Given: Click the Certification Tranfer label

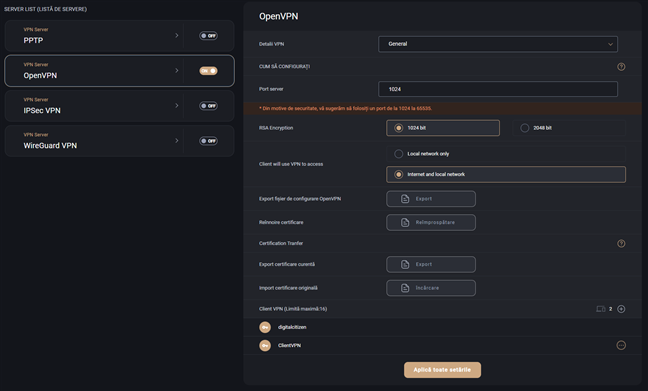Looking at the screenshot, I should [x=281, y=243].
